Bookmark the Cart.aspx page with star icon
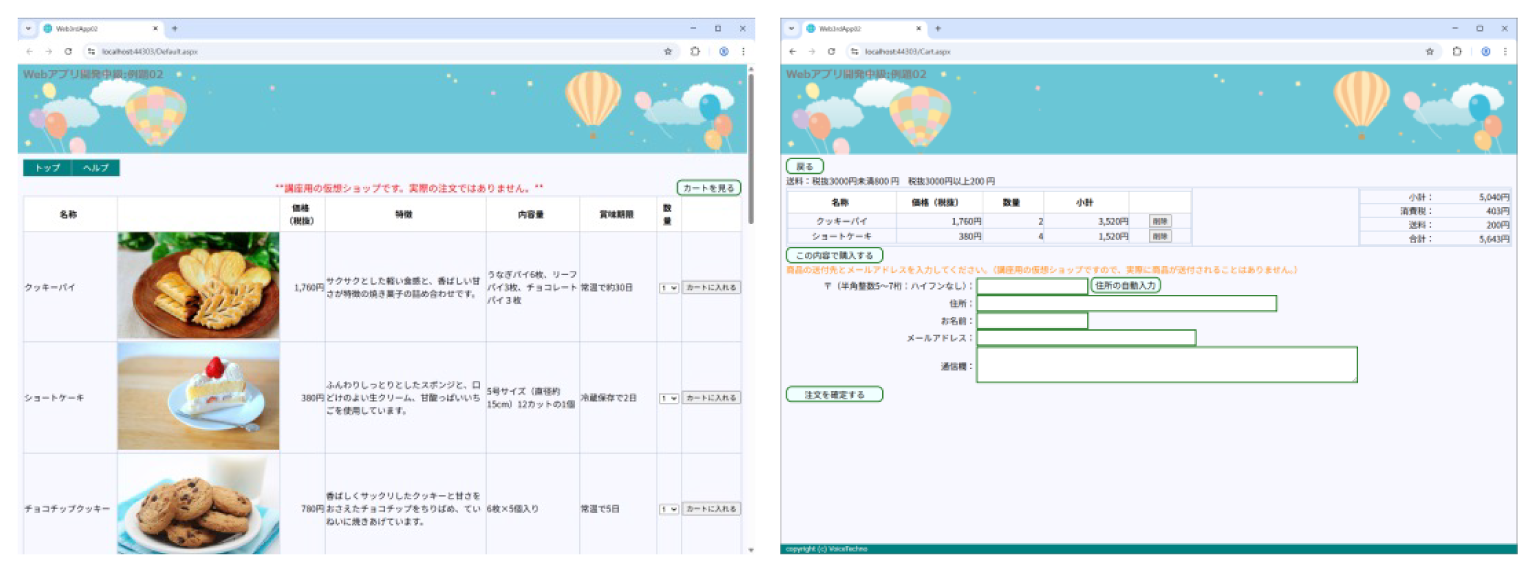 pos(1430,51)
